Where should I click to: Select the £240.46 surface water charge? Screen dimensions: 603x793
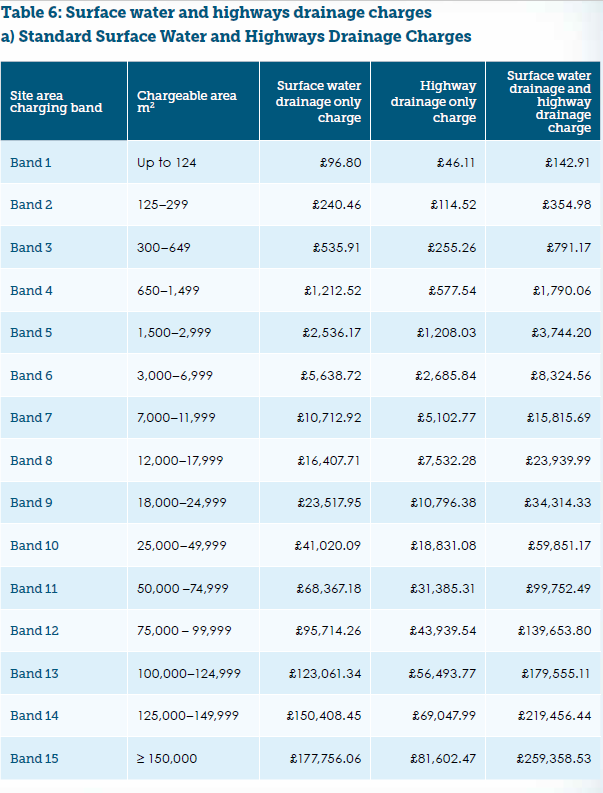point(336,205)
